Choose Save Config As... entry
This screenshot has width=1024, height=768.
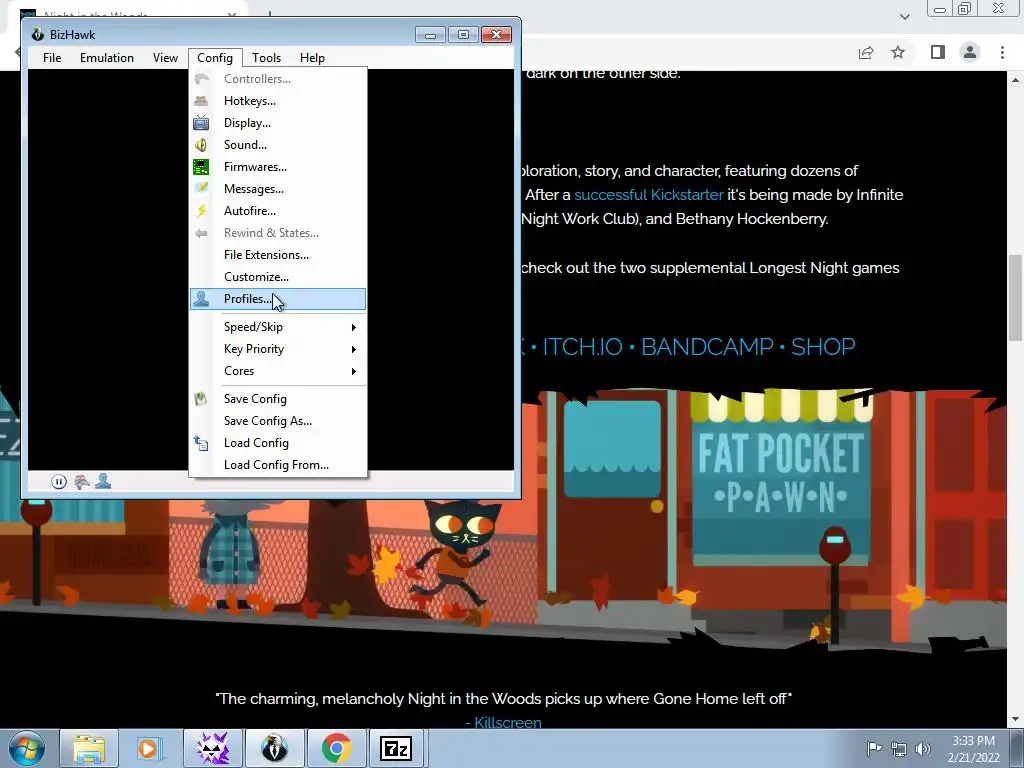coord(279,421)
